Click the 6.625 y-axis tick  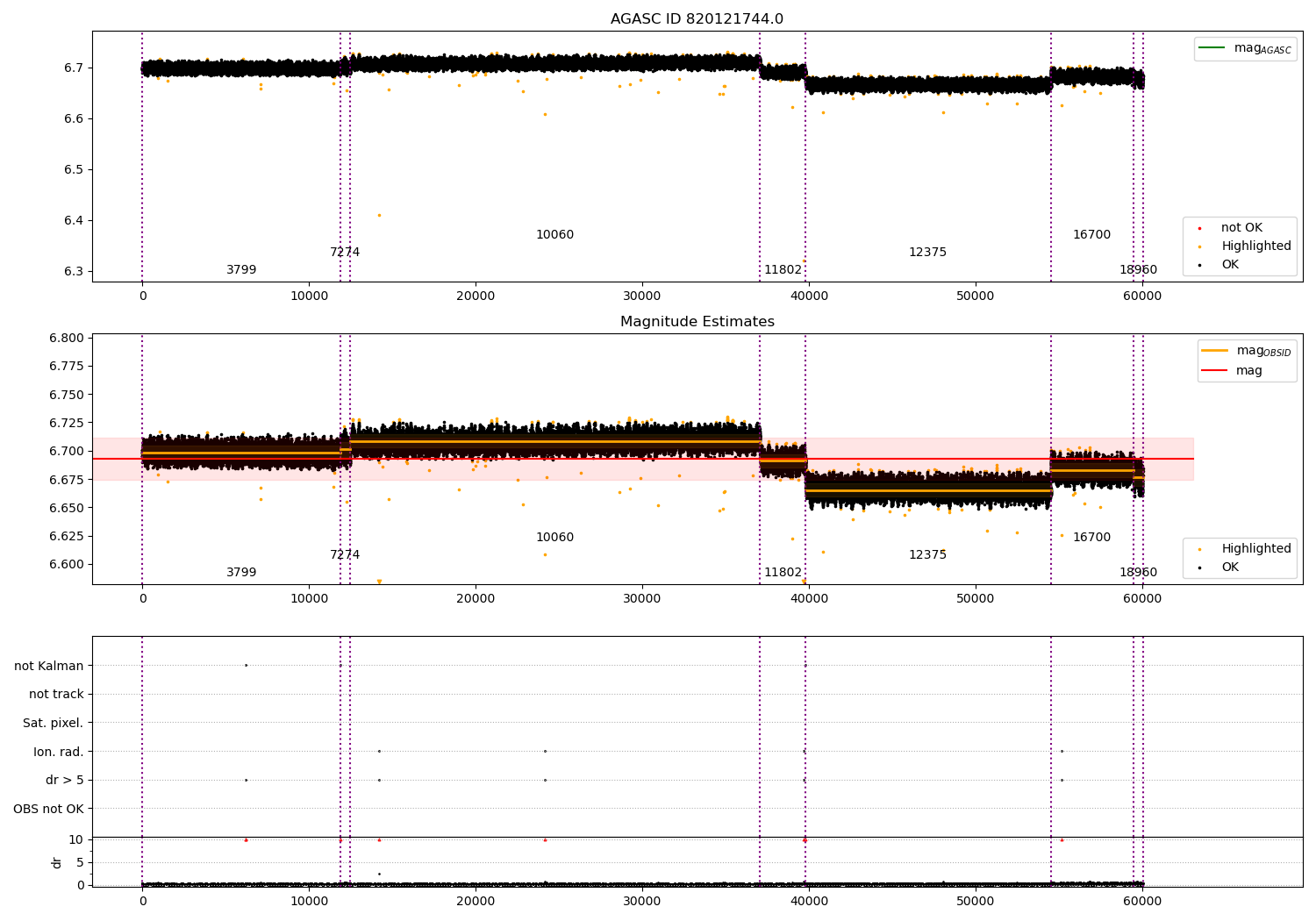(67, 536)
